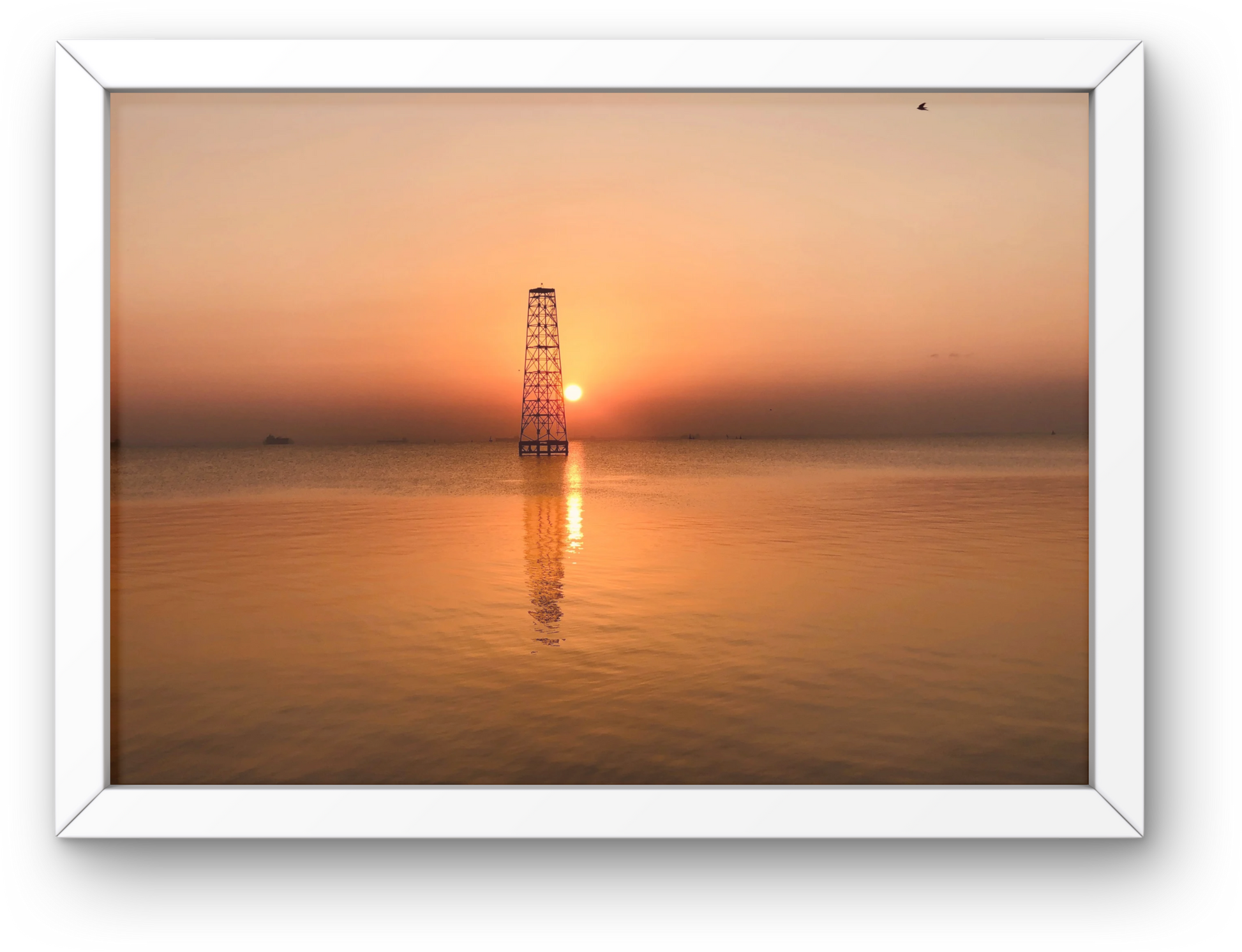This screenshot has width=1242, height=952.
Task: Click the tower's platform base at waterline
Action: [x=543, y=448]
